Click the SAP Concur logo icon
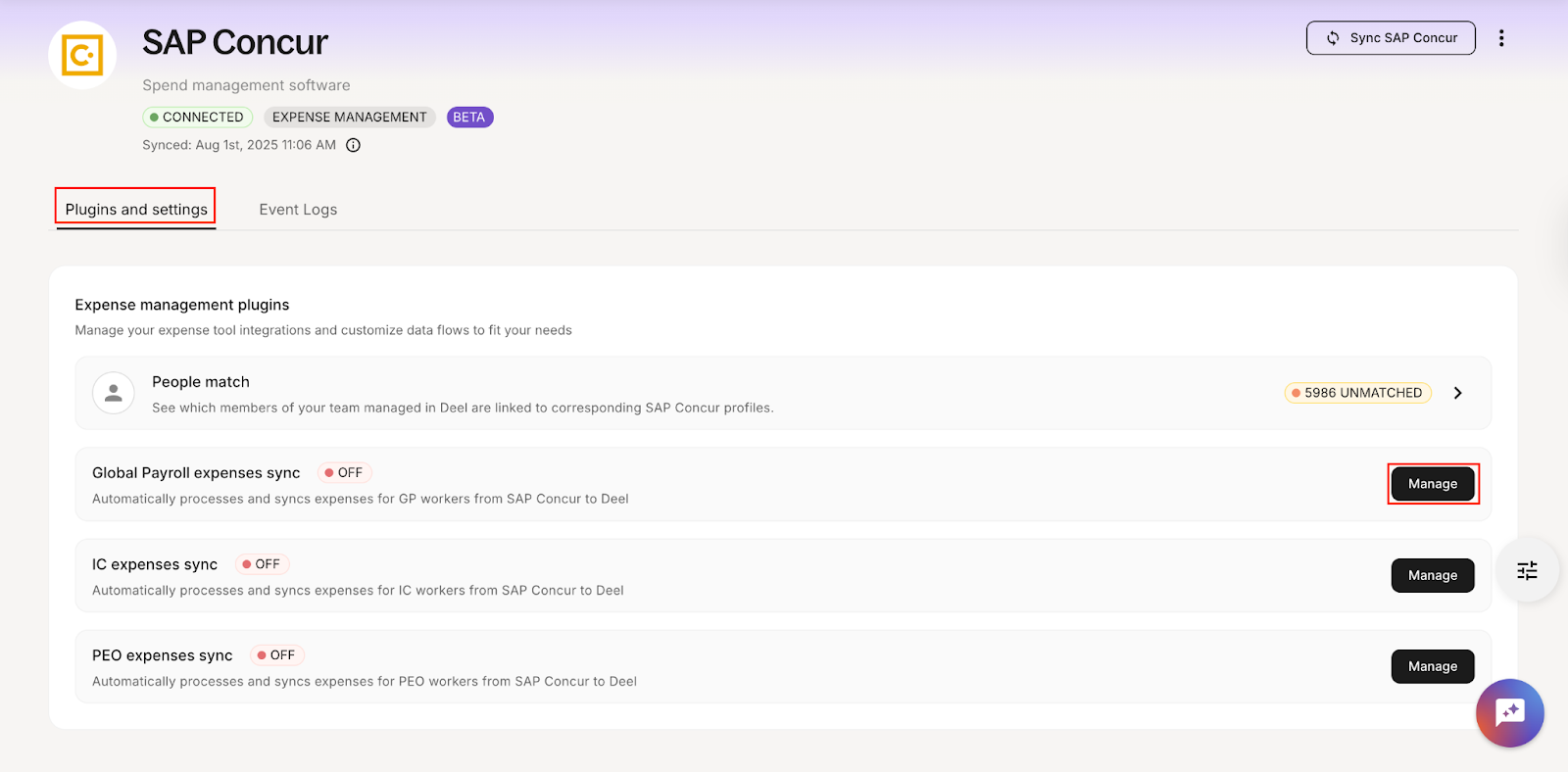Image resolution: width=1568 pixels, height=772 pixels. tap(82, 56)
